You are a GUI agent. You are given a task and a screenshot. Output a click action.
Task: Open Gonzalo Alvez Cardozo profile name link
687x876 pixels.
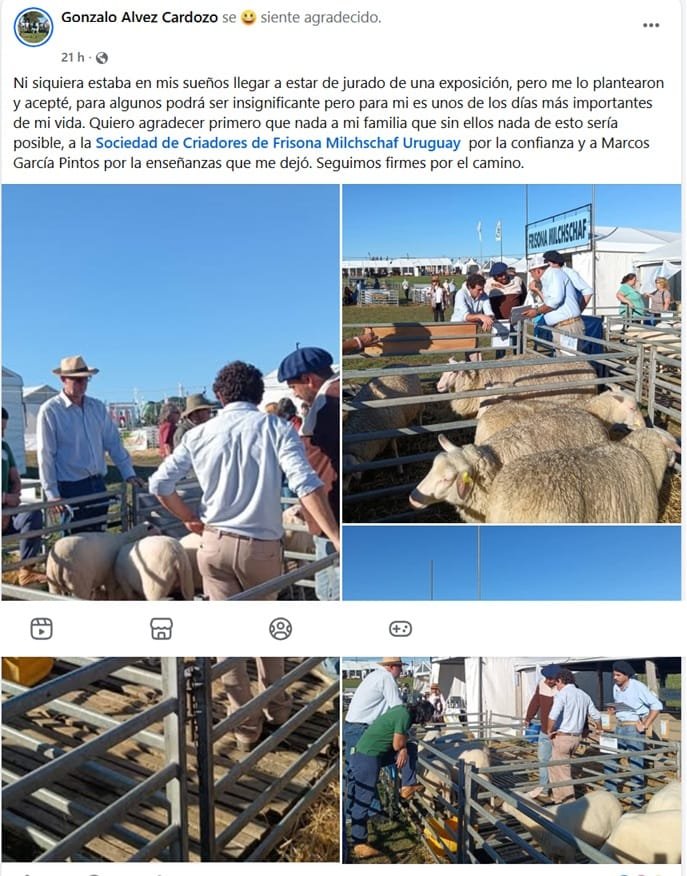pos(140,17)
